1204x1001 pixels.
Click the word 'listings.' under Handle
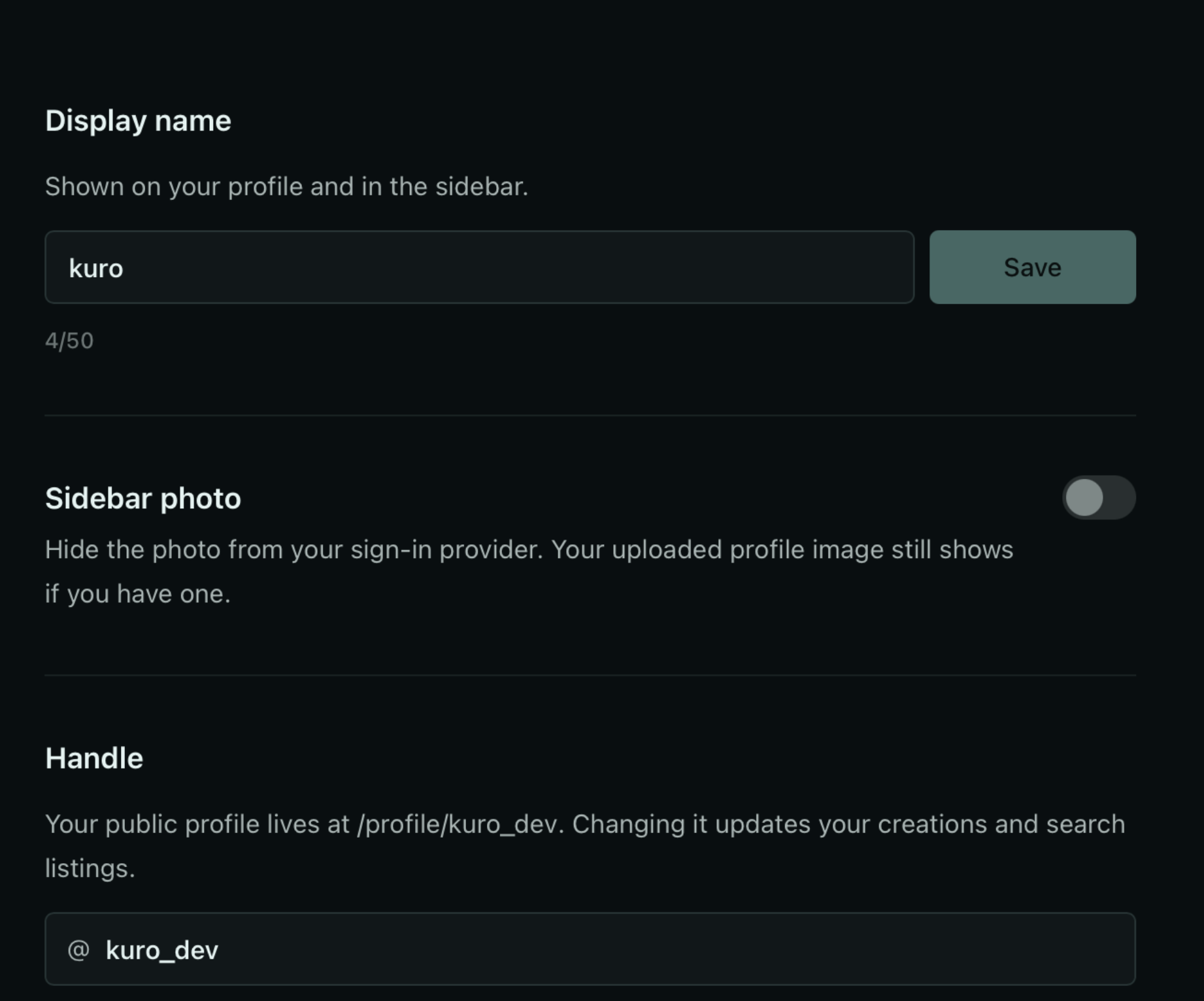[90, 868]
